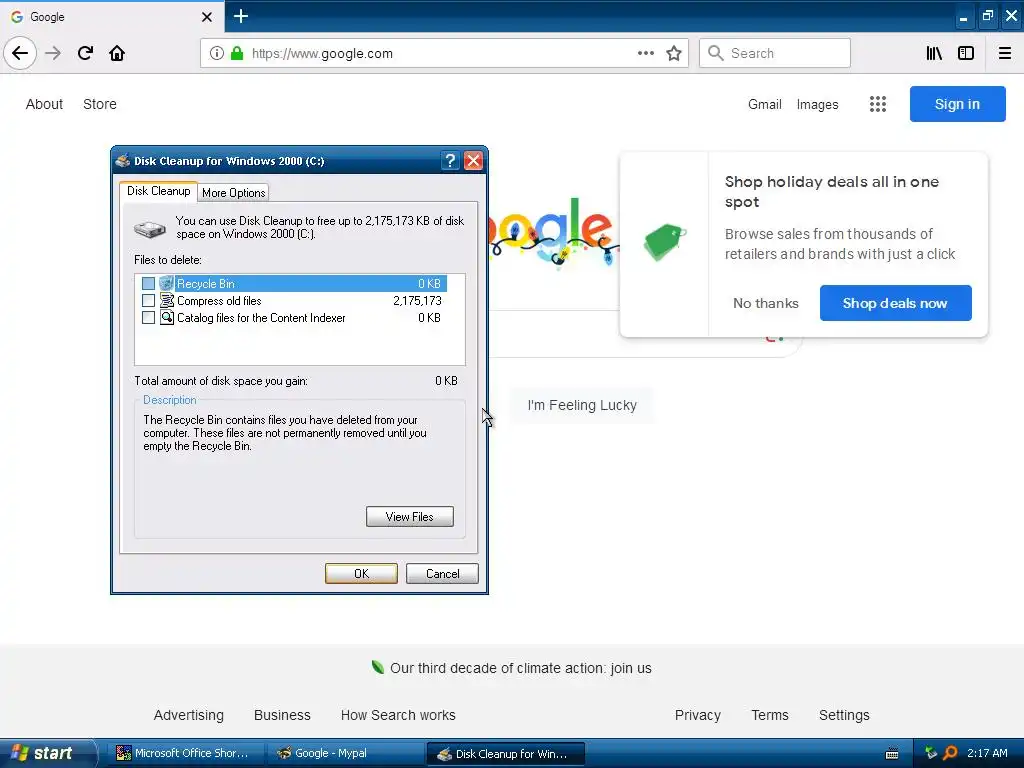The height and width of the screenshot is (768, 1024).
Task: Click View Files button
Action: (x=409, y=517)
